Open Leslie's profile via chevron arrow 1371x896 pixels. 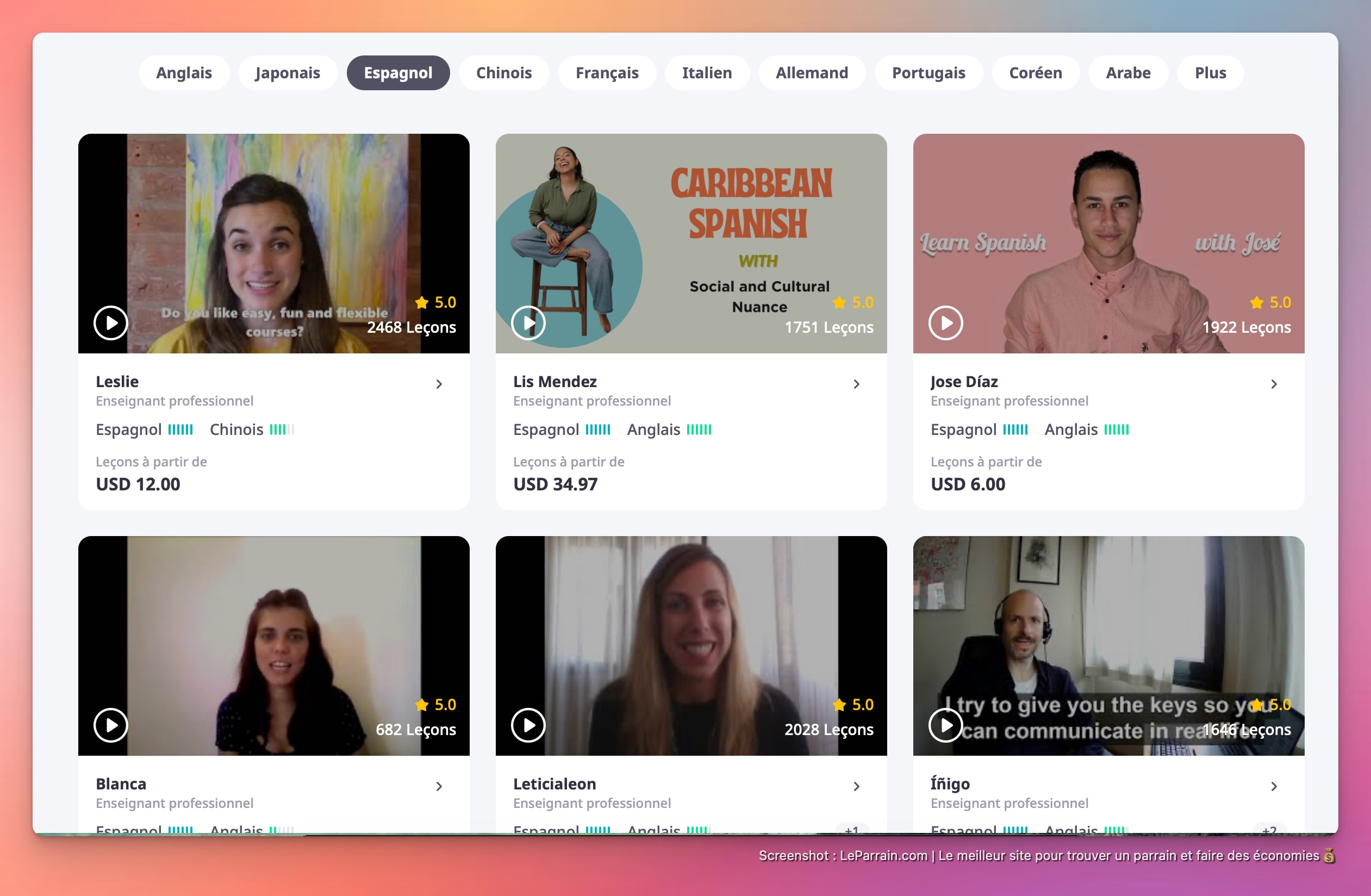439,384
